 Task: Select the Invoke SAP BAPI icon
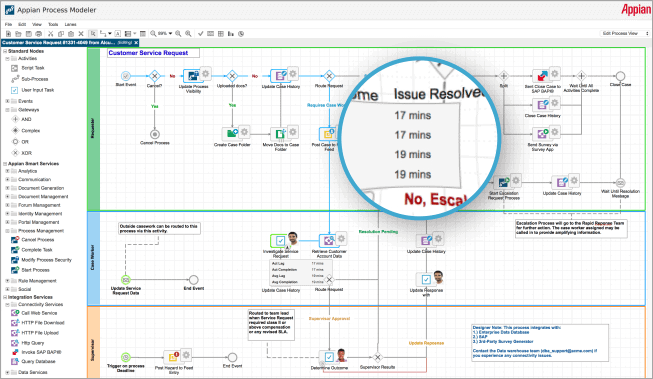click(15, 352)
